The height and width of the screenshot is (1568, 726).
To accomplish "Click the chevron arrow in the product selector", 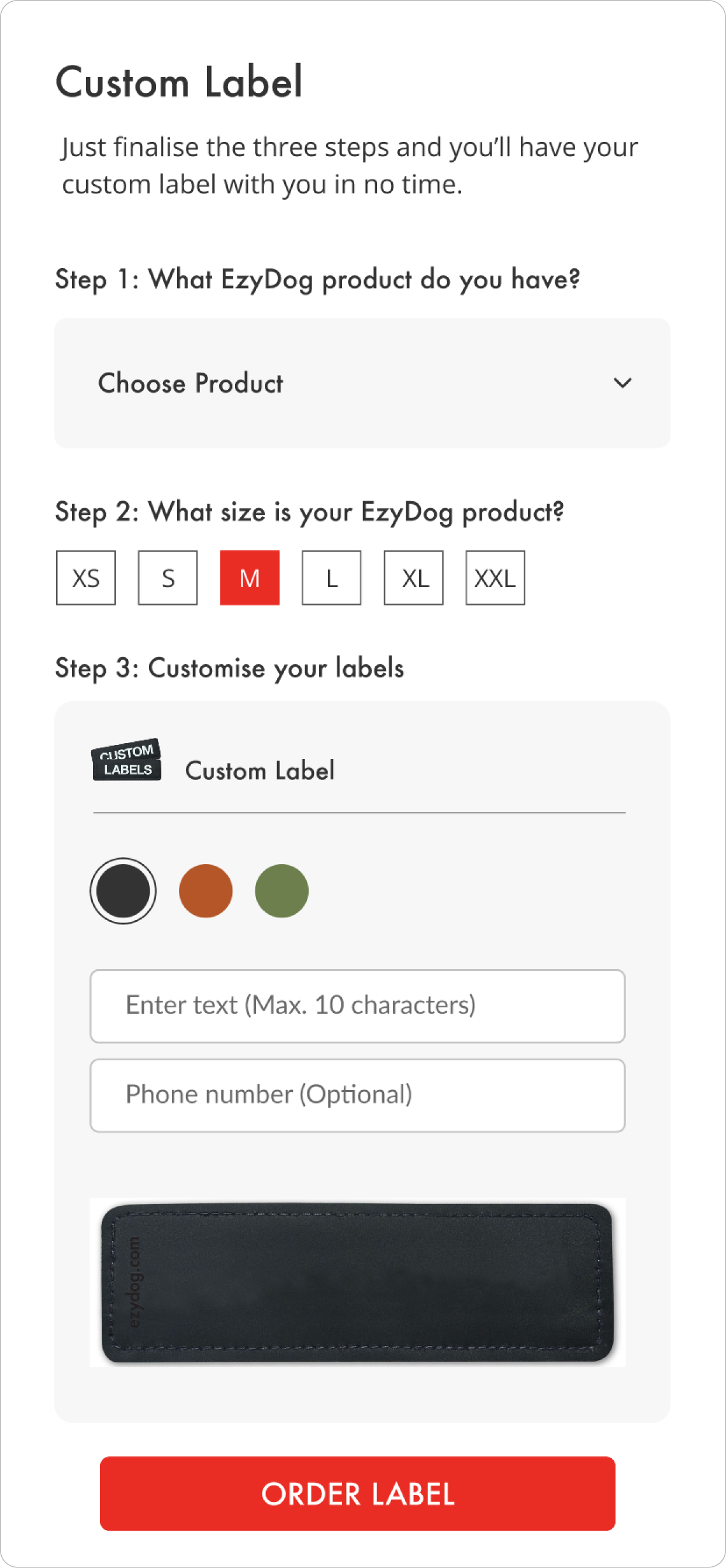I will pyautogui.click(x=622, y=383).
